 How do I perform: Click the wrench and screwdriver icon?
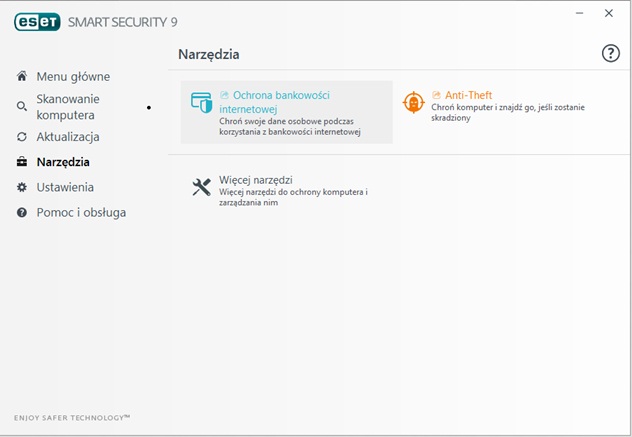click(x=202, y=187)
